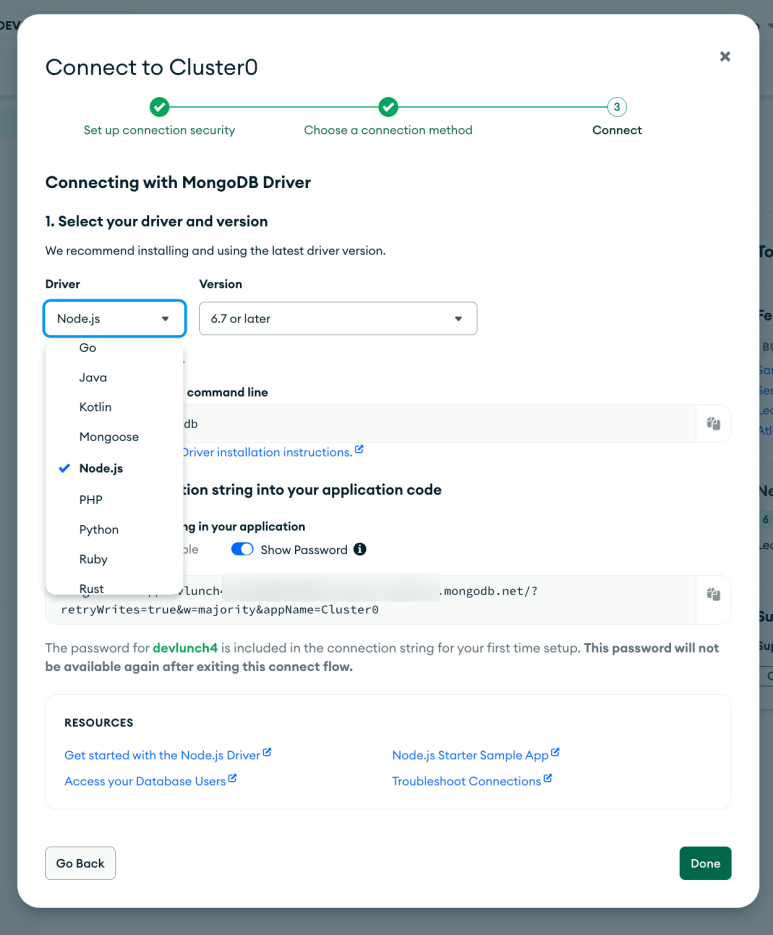This screenshot has height=935, width=773.
Task: Copy the install command to clipboard
Action: [713, 423]
